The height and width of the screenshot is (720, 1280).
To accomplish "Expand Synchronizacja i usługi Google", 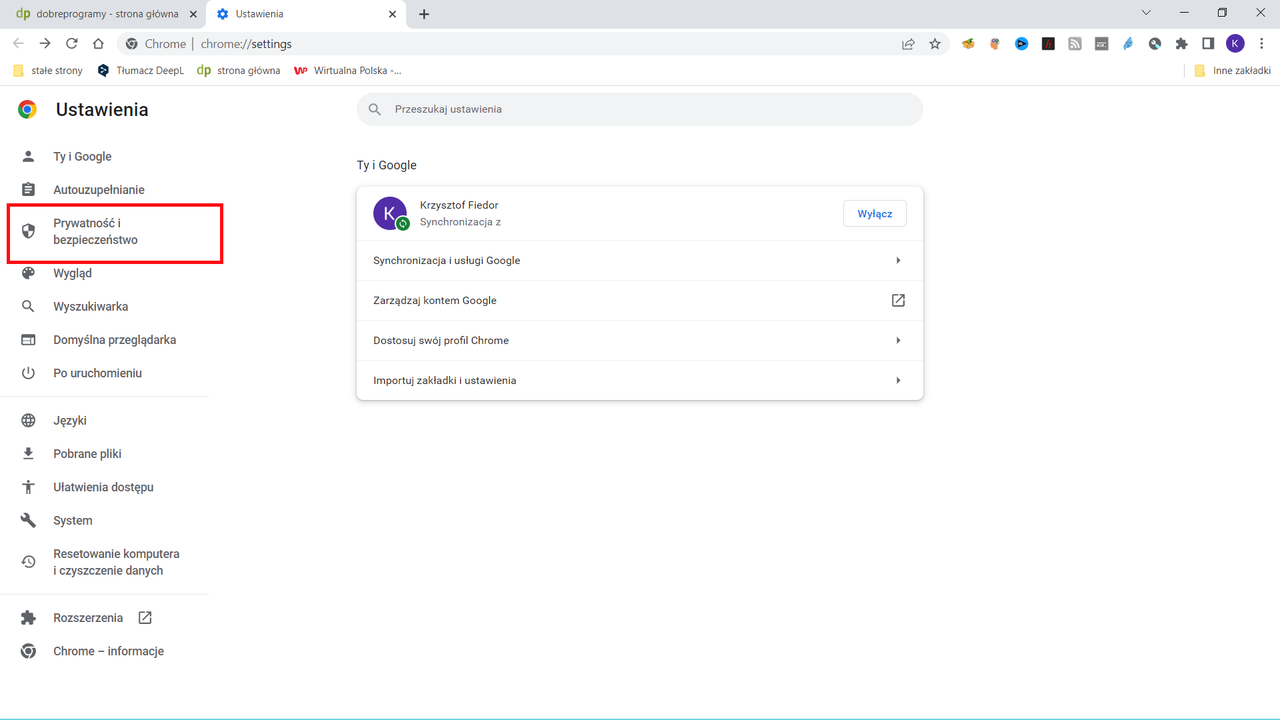I will pos(640,260).
